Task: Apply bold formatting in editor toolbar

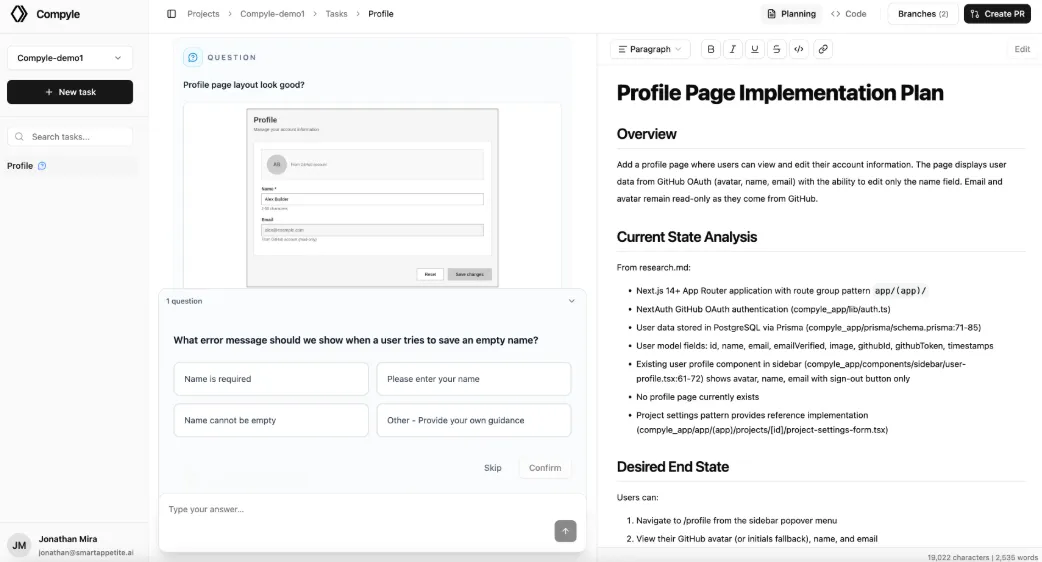Action: pos(710,49)
